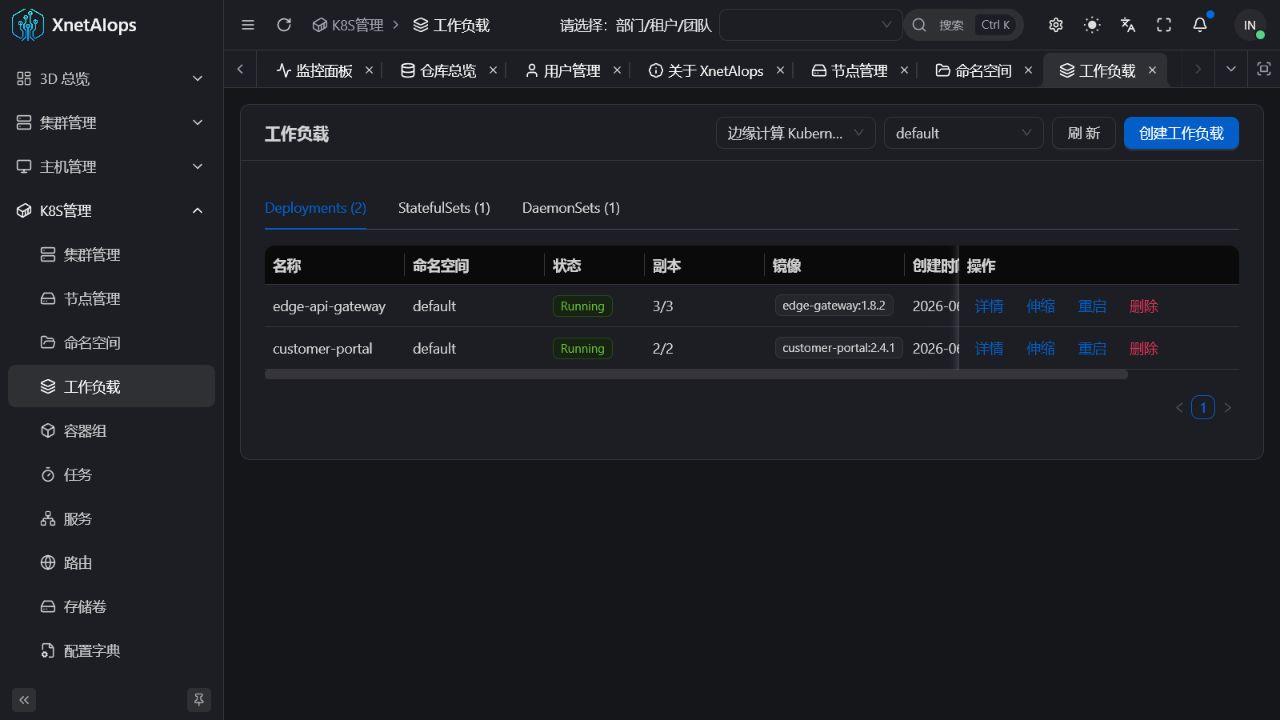The image size is (1280, 720).
Task: Open the notifications bell icon
Action: click(1200, 25)
